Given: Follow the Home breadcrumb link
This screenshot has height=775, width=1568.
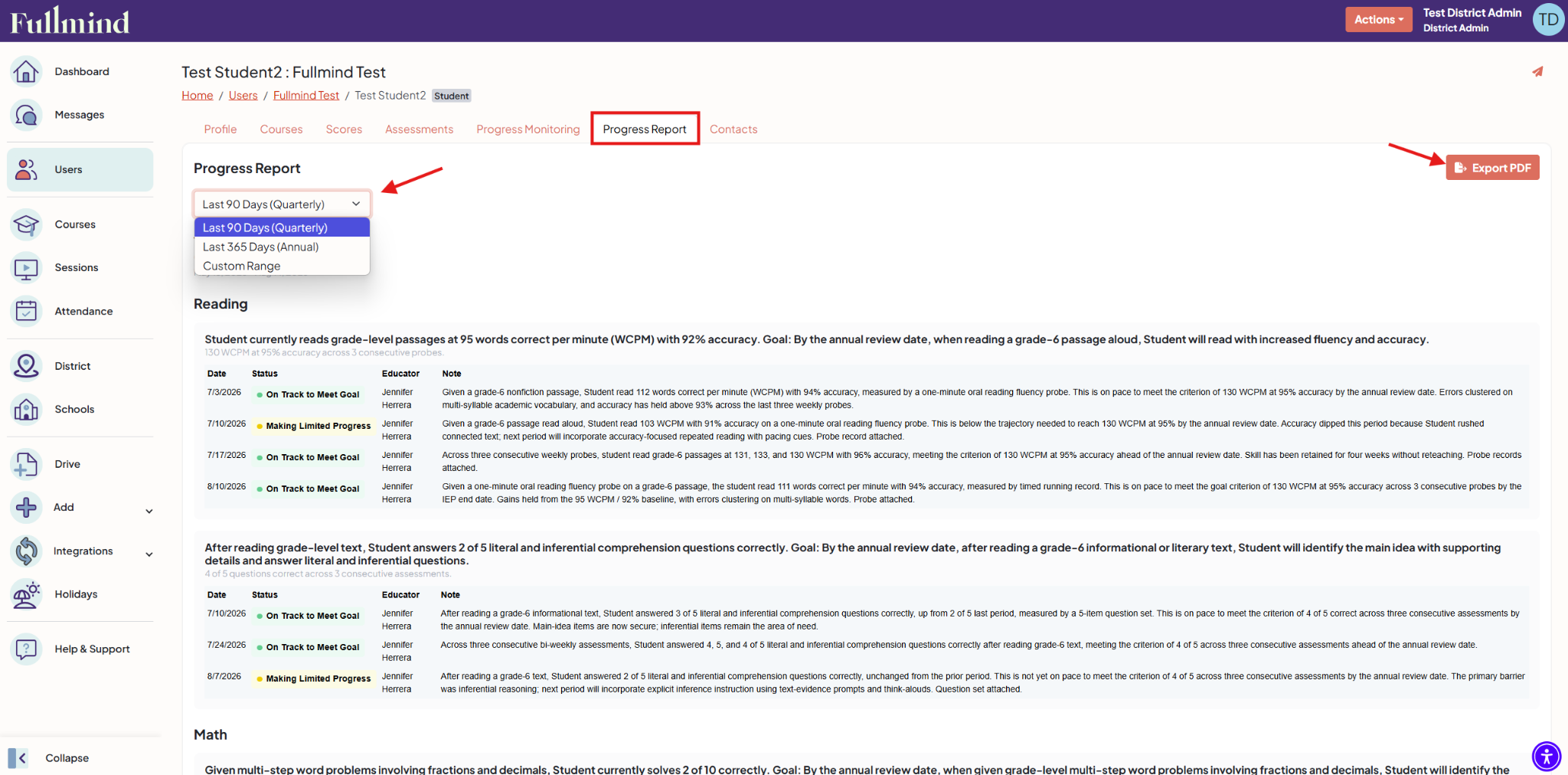Looking at the screenshot, I should (x=198, y=96).
